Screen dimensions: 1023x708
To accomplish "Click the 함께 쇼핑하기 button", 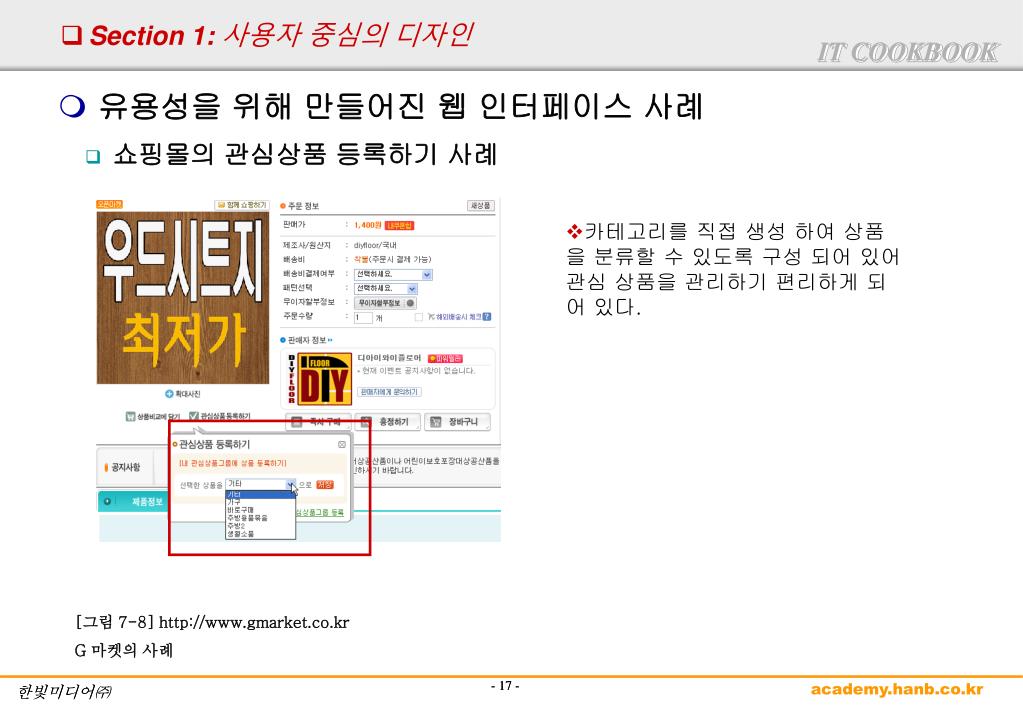I will click(x=242, y=205).
